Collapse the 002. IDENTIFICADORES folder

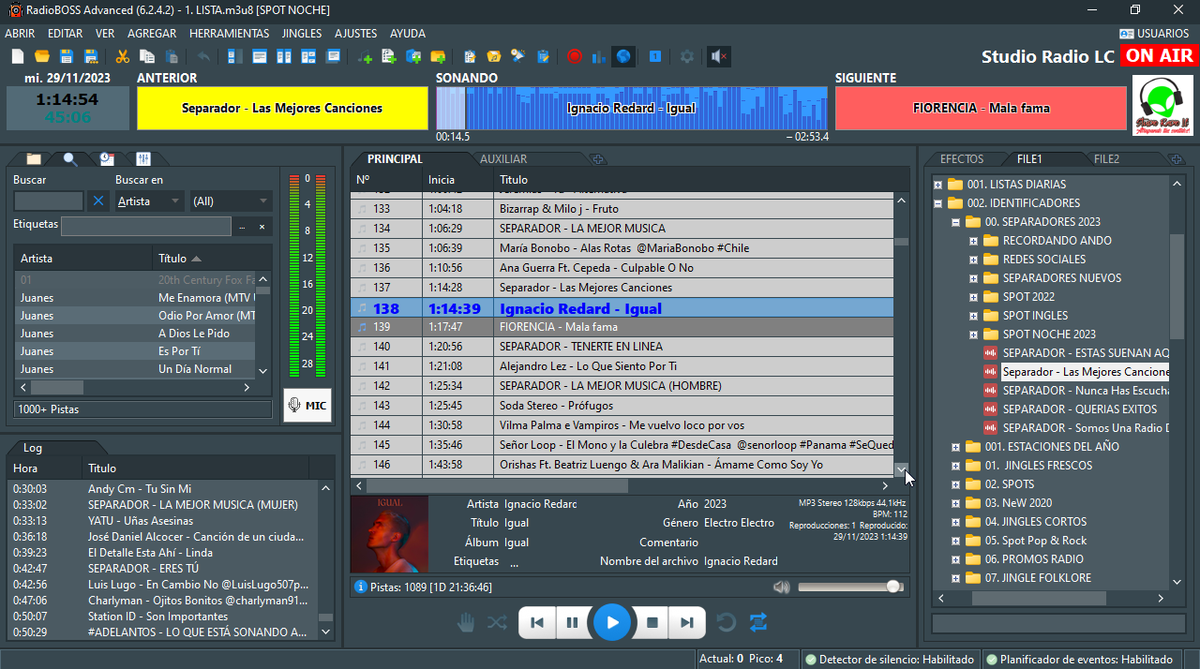point(938,203)
